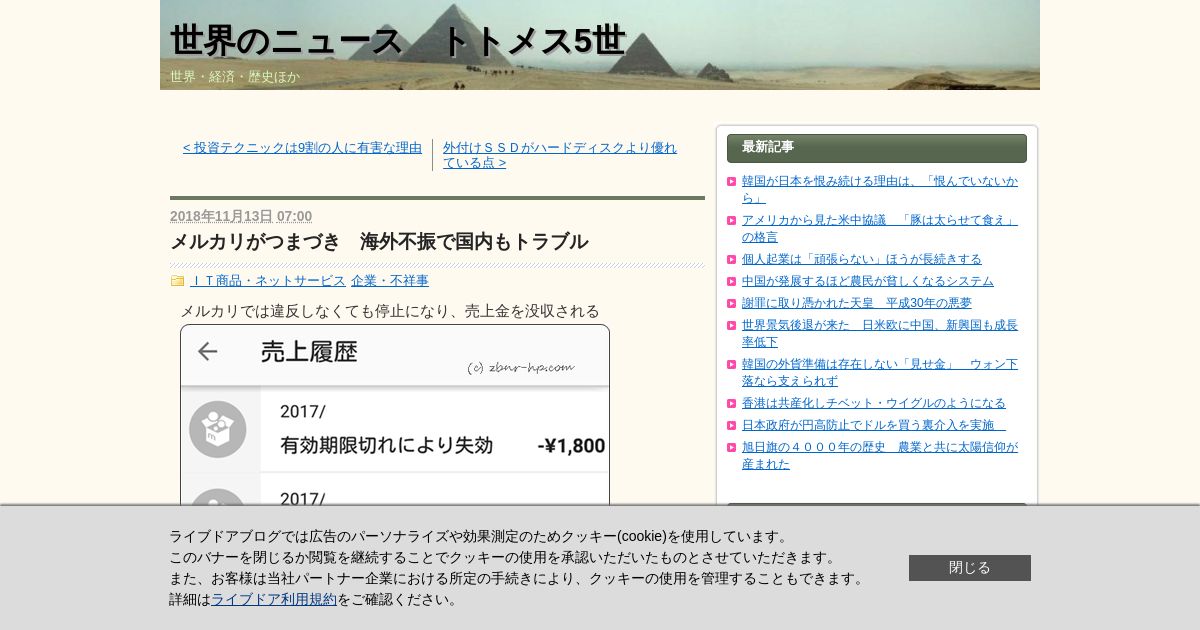This screenshot has width=1200, height=630.
Task: Click pink bullet beside 個人起業は「頑張らない」 link
Action: 732,259
